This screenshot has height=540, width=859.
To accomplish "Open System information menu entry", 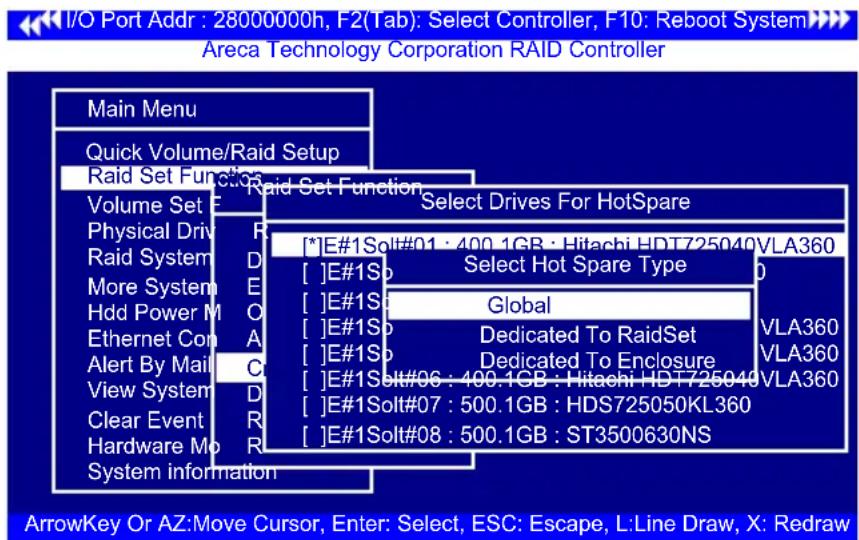I will (x=182, y=472).
